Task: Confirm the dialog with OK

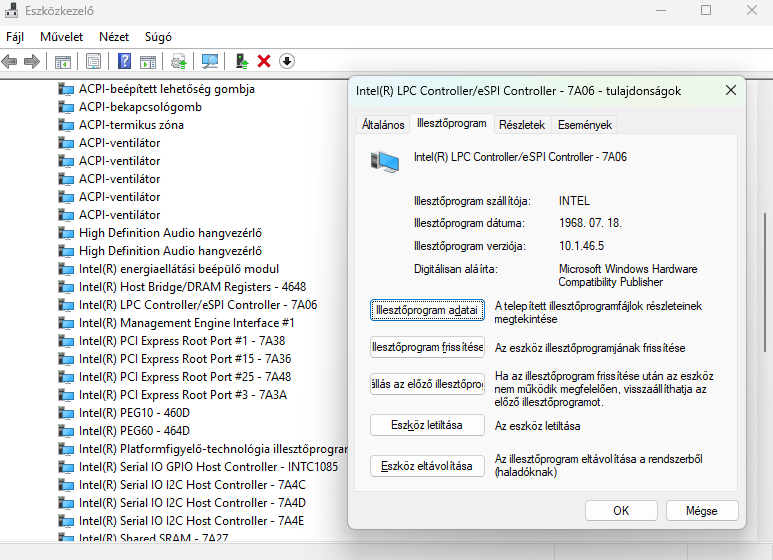Action: point(621,511)
